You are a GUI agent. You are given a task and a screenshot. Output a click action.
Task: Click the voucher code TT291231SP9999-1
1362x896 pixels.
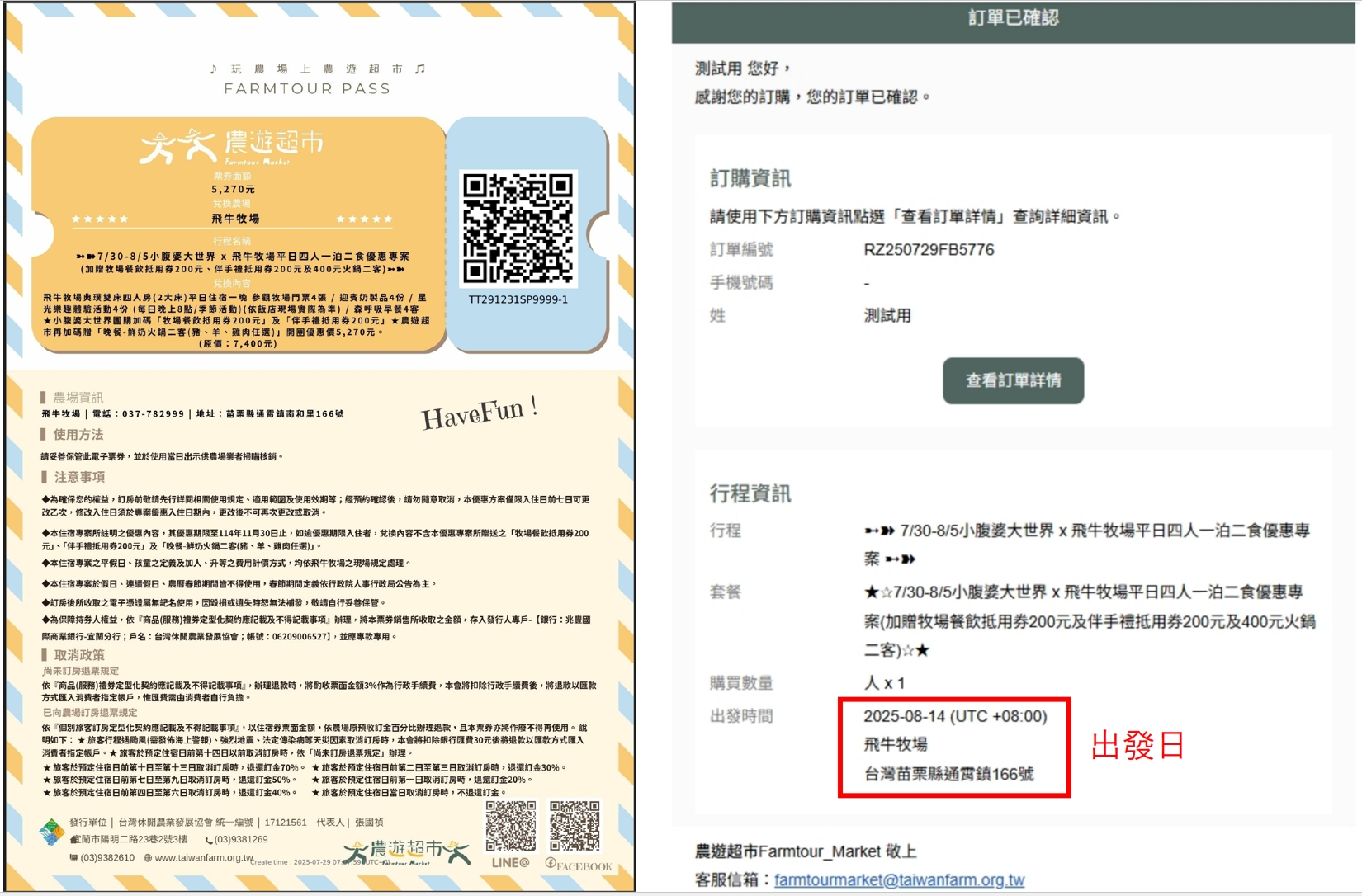(518, 299)
